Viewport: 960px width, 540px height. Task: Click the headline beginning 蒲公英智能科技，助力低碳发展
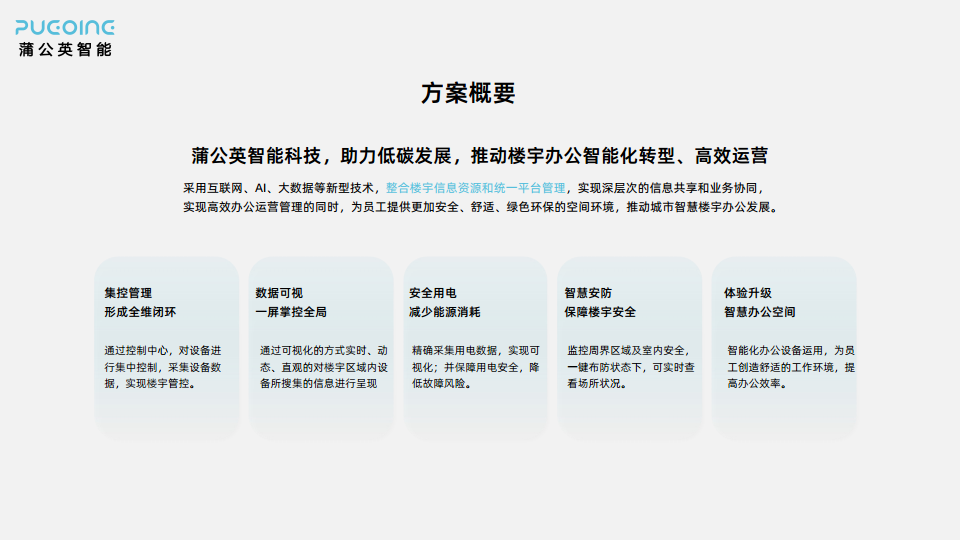(x=479, y=156)
